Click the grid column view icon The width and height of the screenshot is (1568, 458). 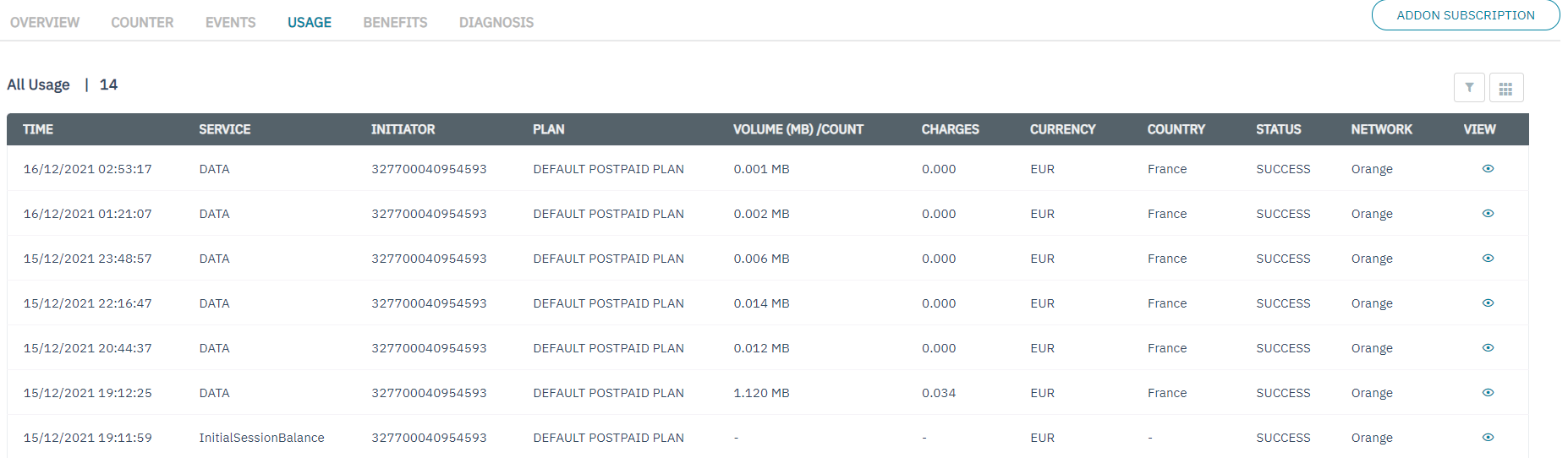(x=1505, y=88)
